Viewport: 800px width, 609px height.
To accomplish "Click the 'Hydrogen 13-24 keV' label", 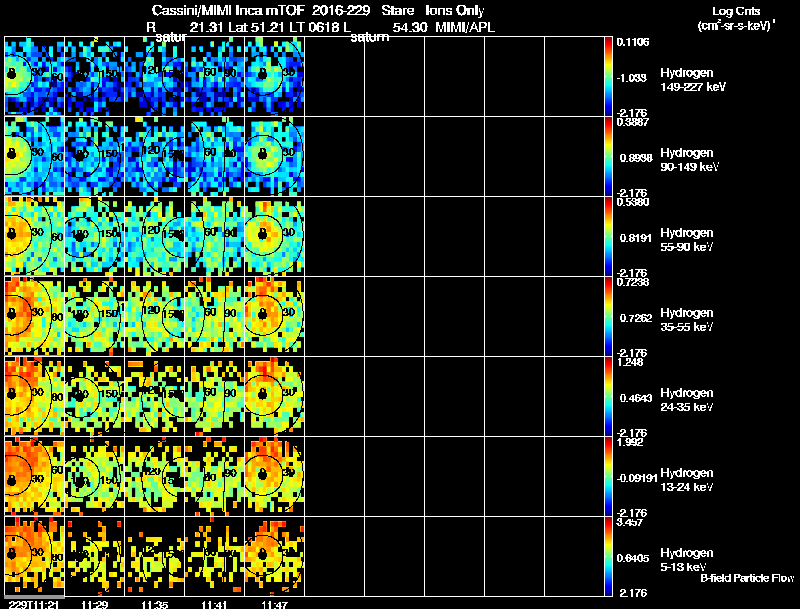I will [687, 480].
